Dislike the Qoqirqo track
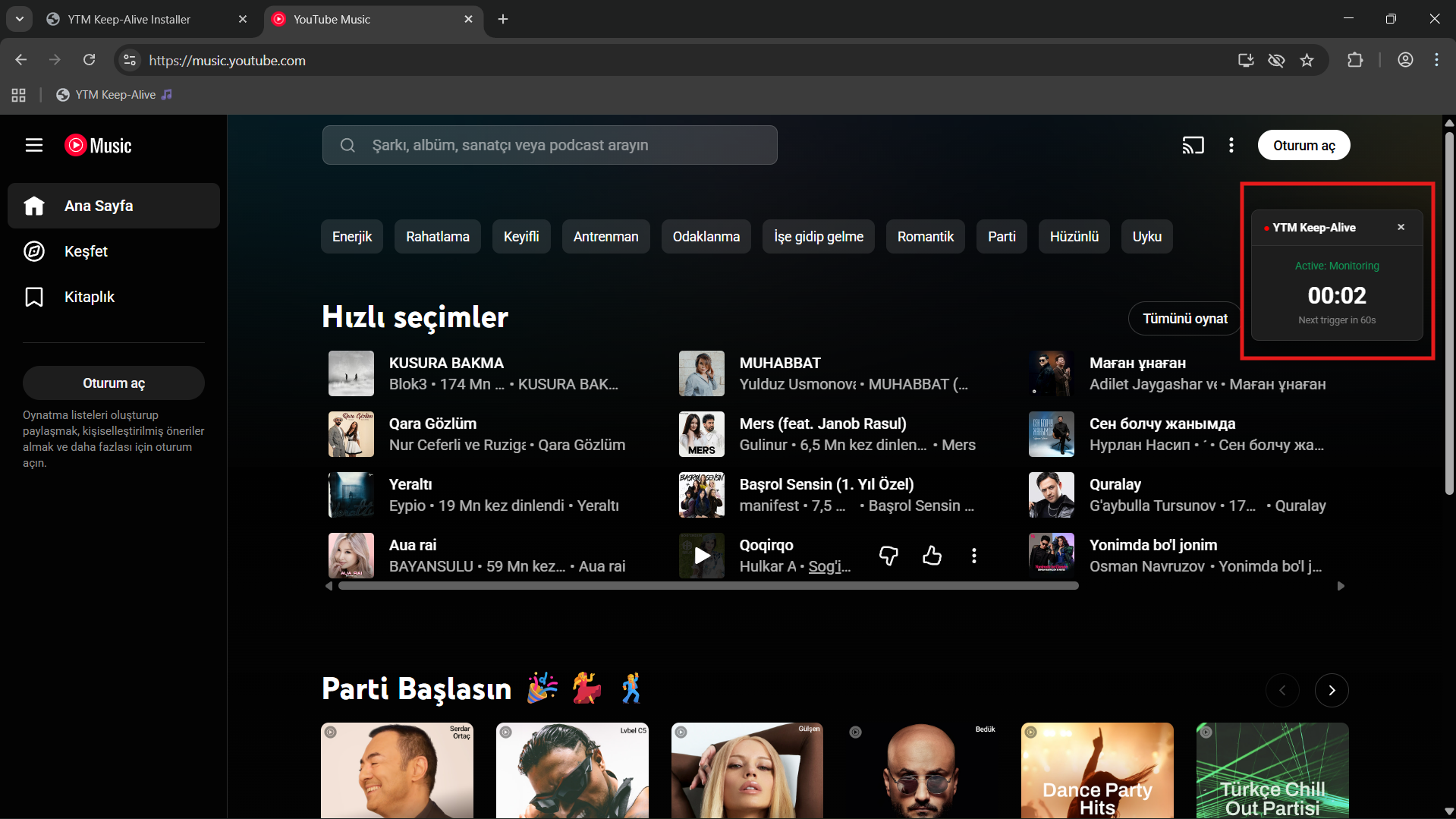 (888, 555)
